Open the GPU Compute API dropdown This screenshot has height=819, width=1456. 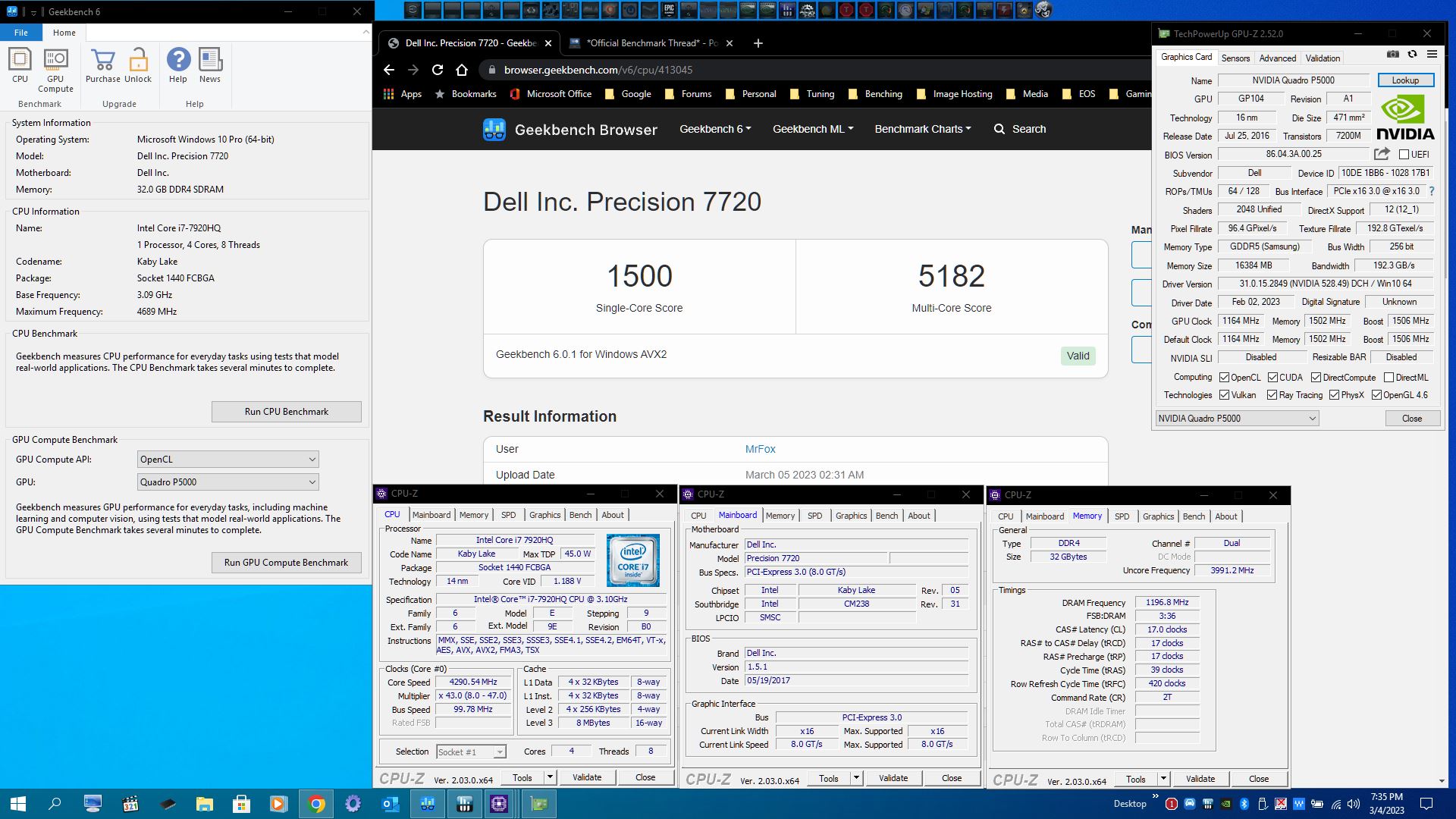(227, 460)
